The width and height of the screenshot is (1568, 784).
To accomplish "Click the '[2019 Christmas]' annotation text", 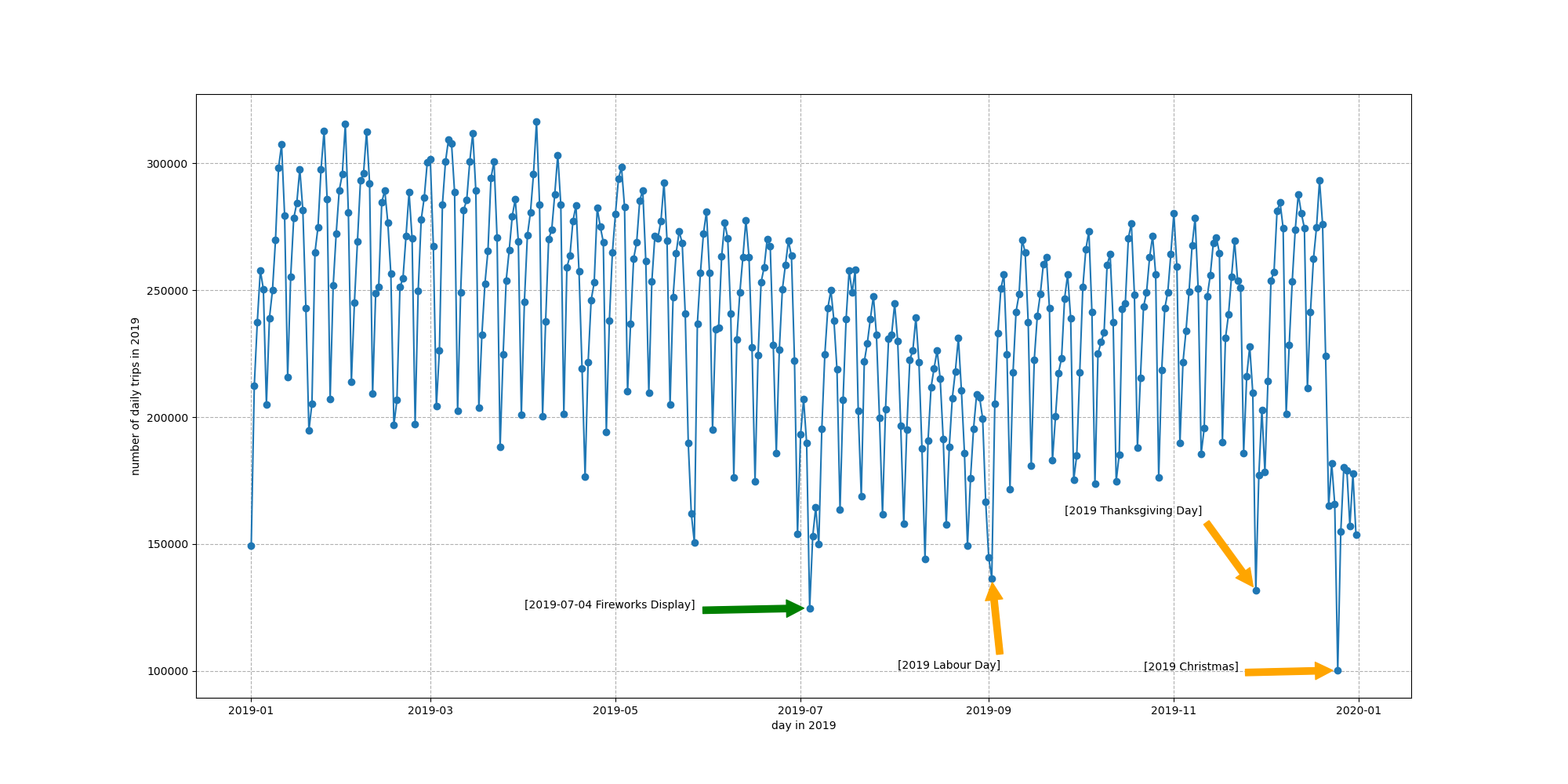I will click(1191, 666).
